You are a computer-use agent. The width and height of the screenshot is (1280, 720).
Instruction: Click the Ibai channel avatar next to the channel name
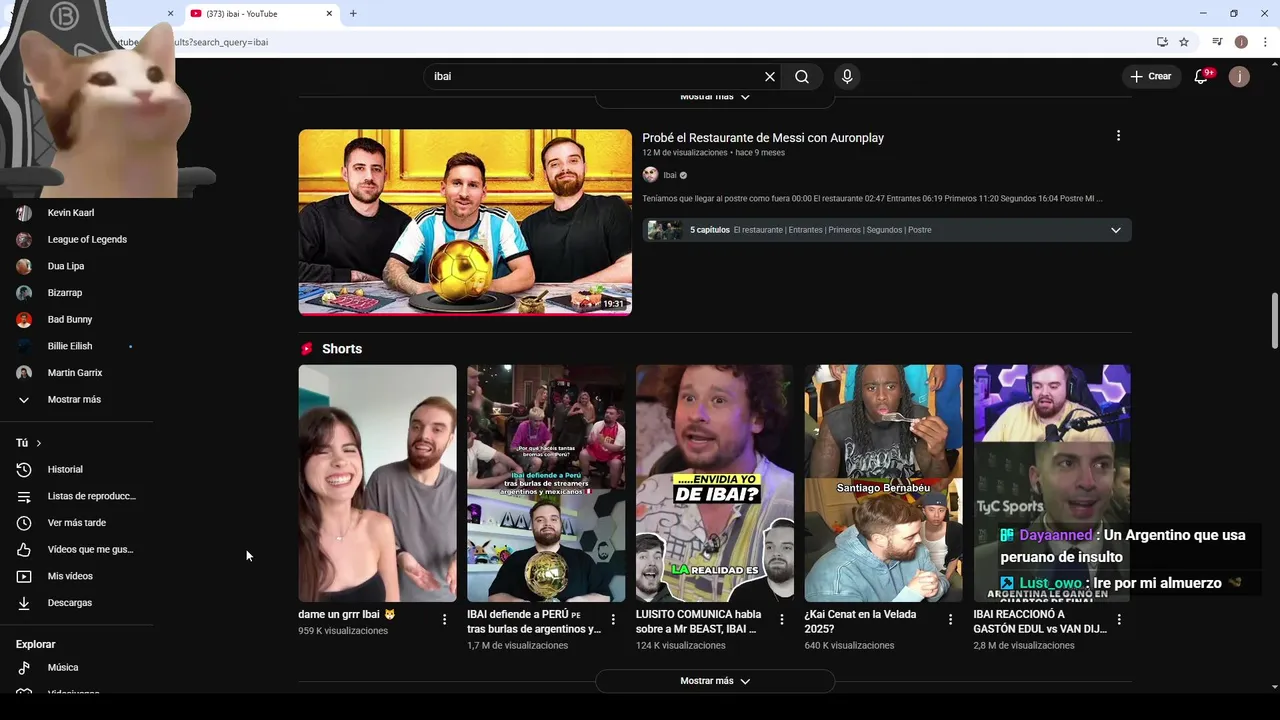[650, 175]
